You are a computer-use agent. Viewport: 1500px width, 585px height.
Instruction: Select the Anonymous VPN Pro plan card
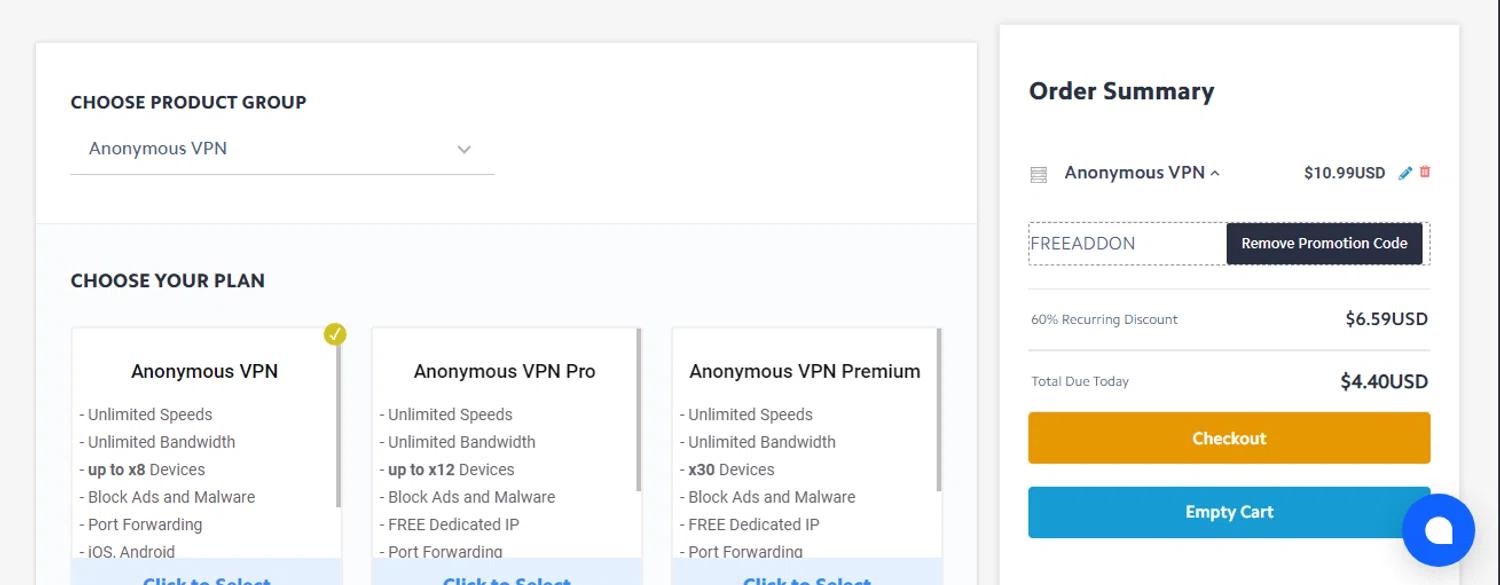pyautogui.click(x=506, y=456)
